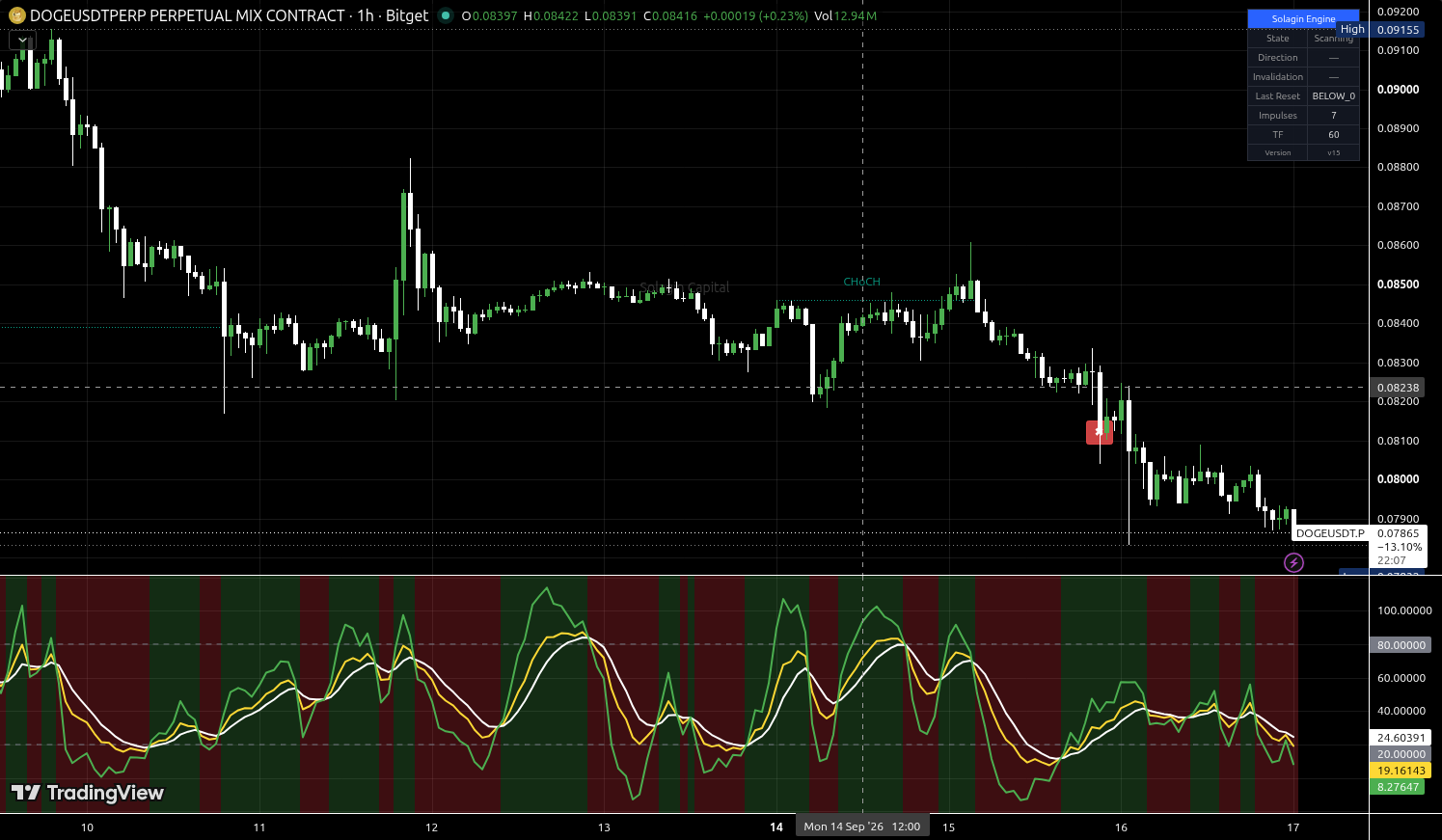This screenshot has width=1442, height=840.
Task: Click date 15 on the time axis
Action: pyautogui.click(x=948, y=827)
